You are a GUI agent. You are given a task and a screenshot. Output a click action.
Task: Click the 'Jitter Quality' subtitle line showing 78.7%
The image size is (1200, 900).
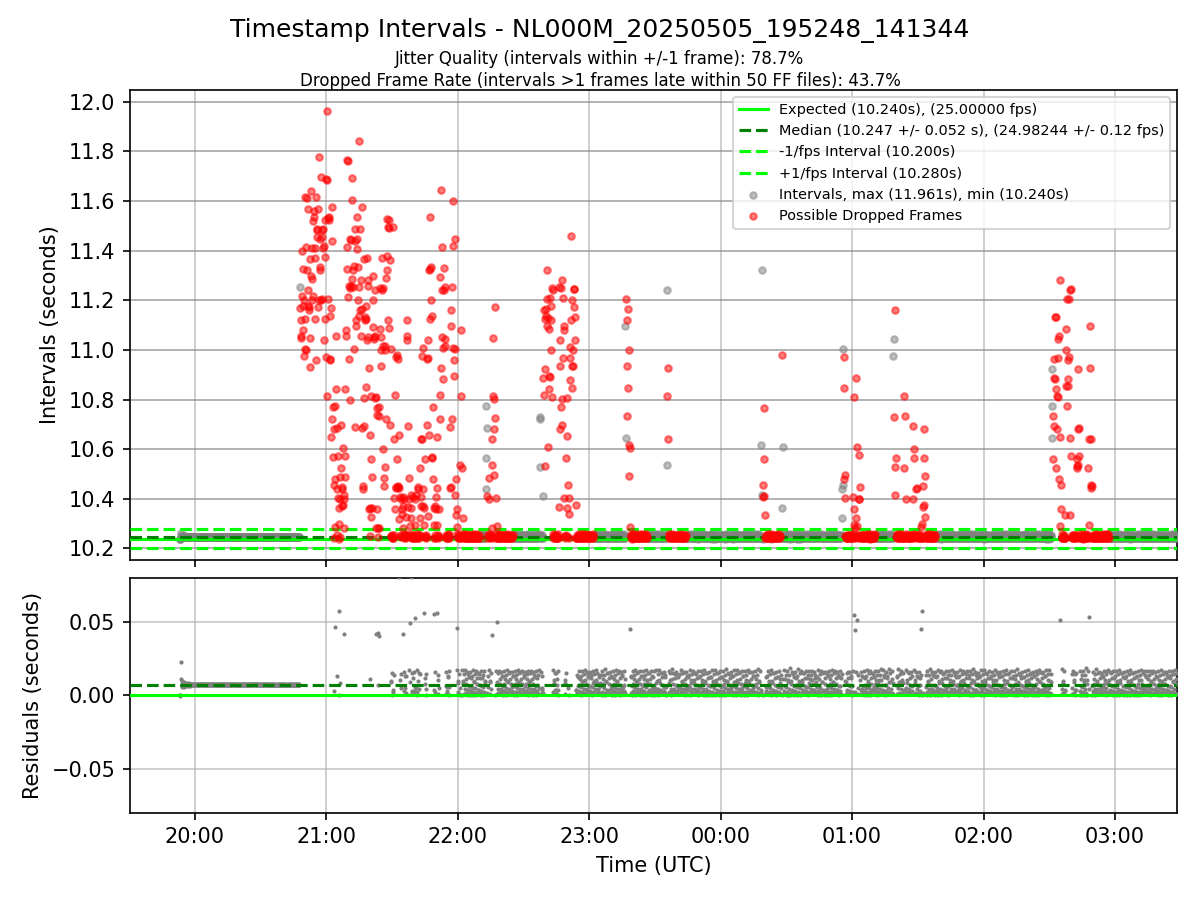[599, 58]
